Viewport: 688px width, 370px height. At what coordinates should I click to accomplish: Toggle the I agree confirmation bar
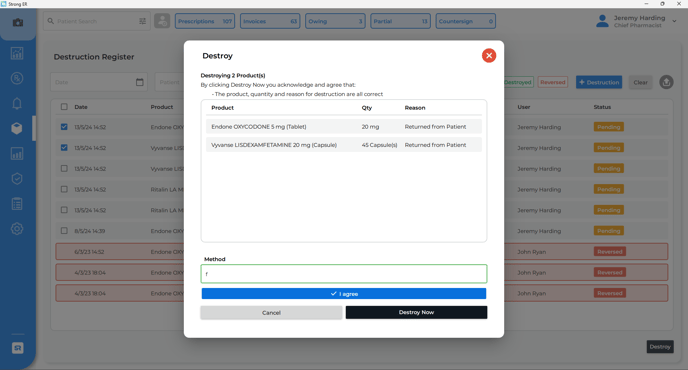click(x=344, y=294)
